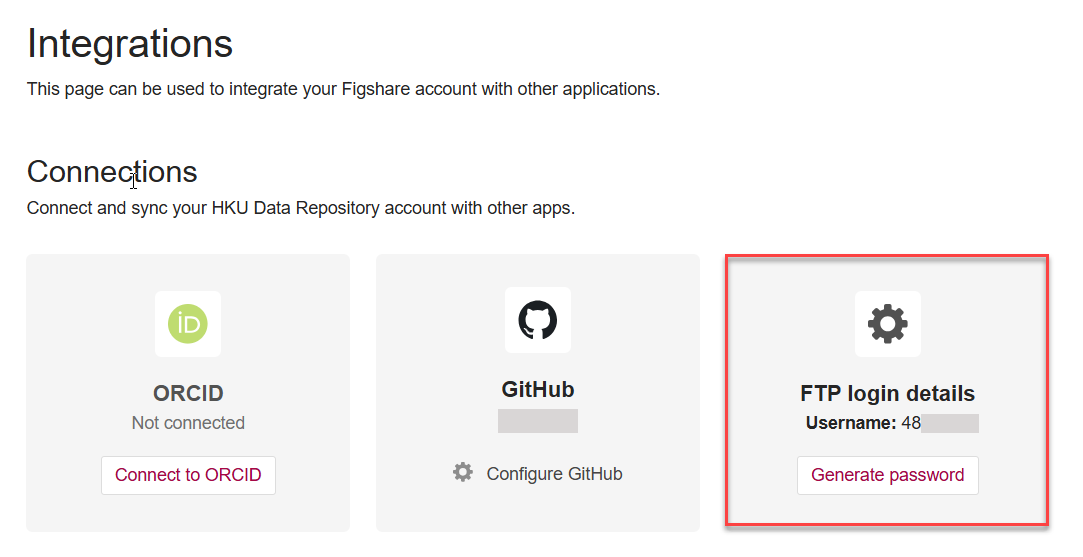Viewport: 1083px width, 557px height.
Task: Click the Figshare account integration description text
Action: 343,89
